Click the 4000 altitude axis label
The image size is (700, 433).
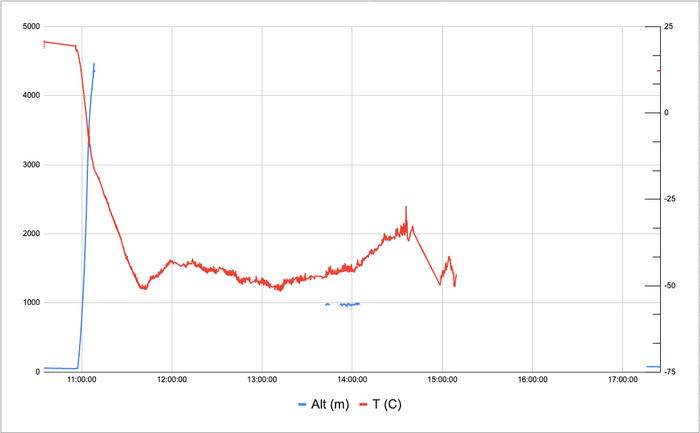[x=31, y=96]
